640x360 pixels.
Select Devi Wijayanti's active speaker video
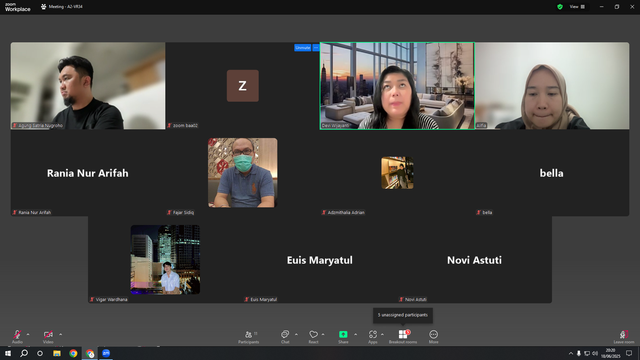click(x=397, y=86)
